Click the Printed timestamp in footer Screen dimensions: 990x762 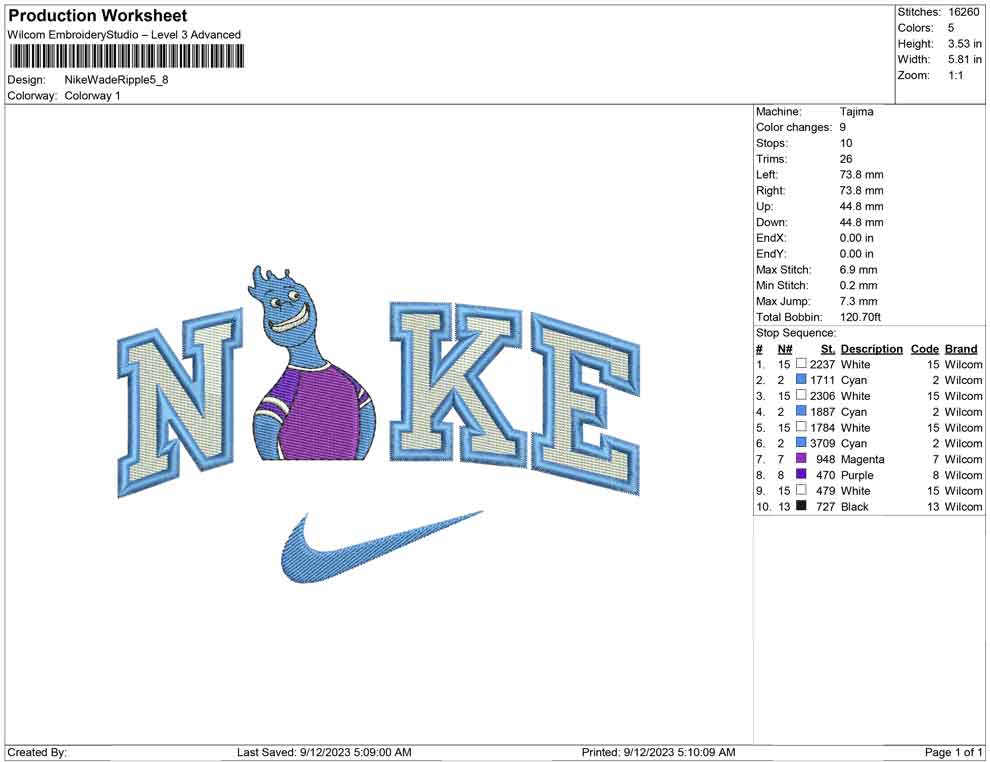(659, 753)
